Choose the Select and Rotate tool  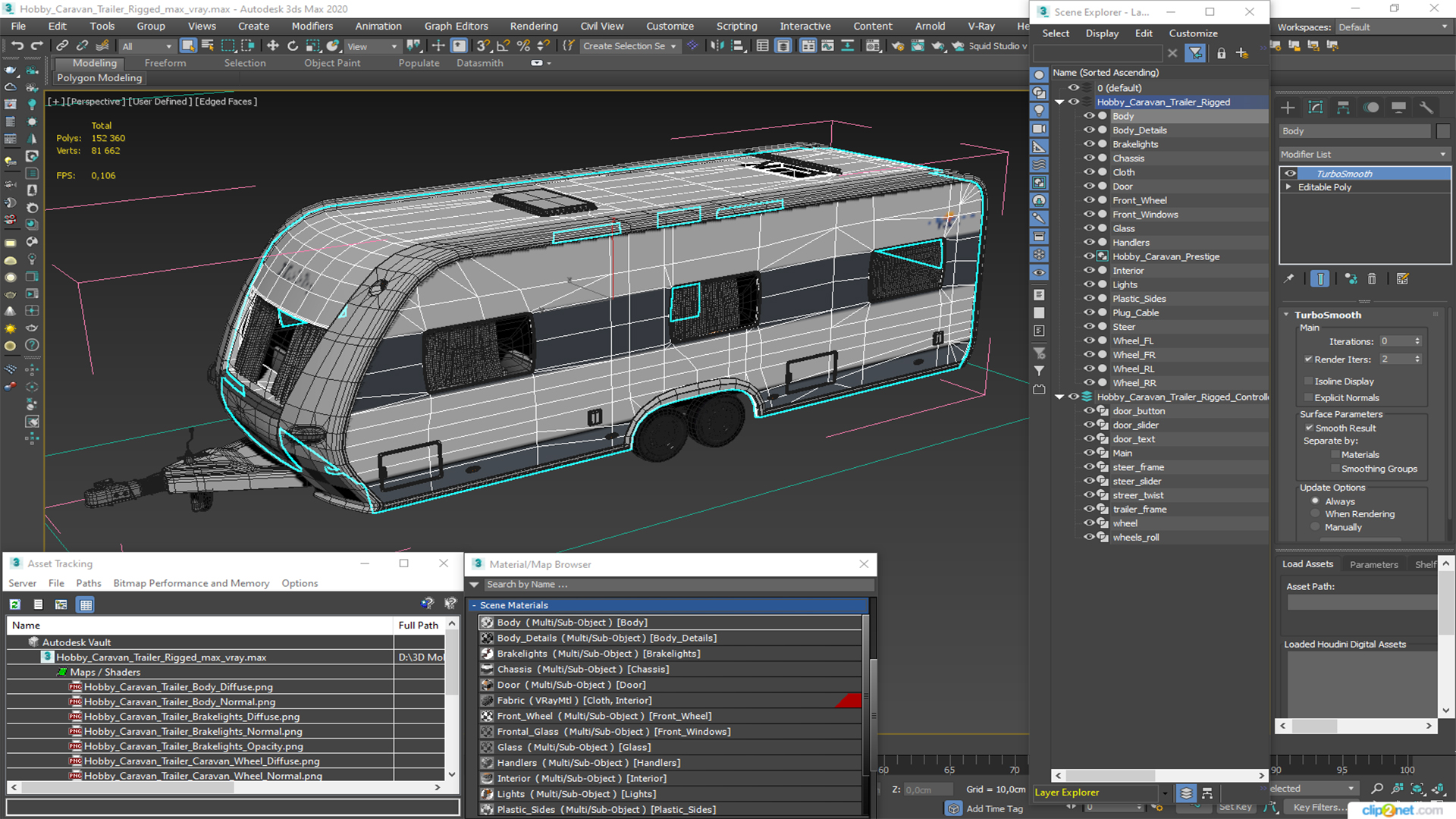click(293, 46)
